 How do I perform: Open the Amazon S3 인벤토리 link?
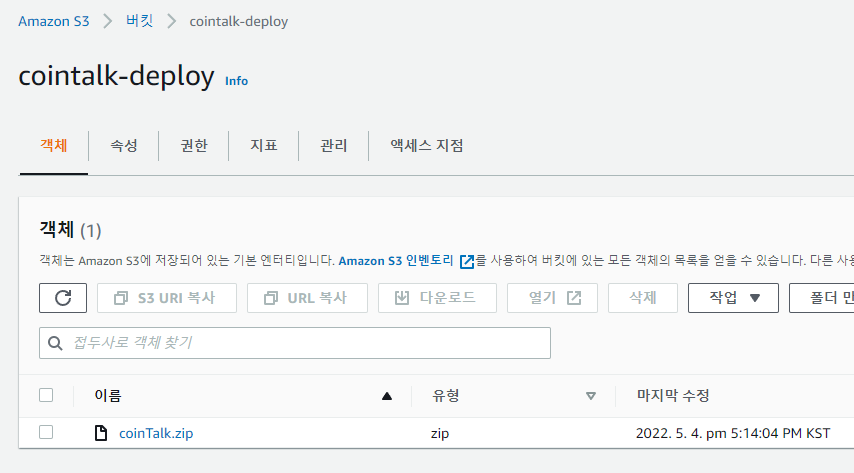pos(396,261)
